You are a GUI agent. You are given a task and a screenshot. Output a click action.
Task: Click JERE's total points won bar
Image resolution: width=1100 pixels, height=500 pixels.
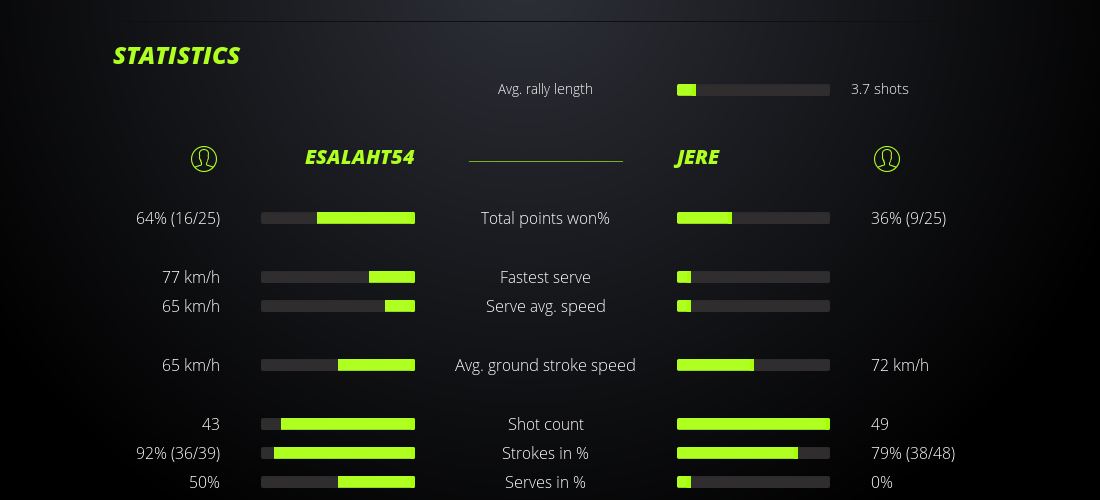click(753, 218)
